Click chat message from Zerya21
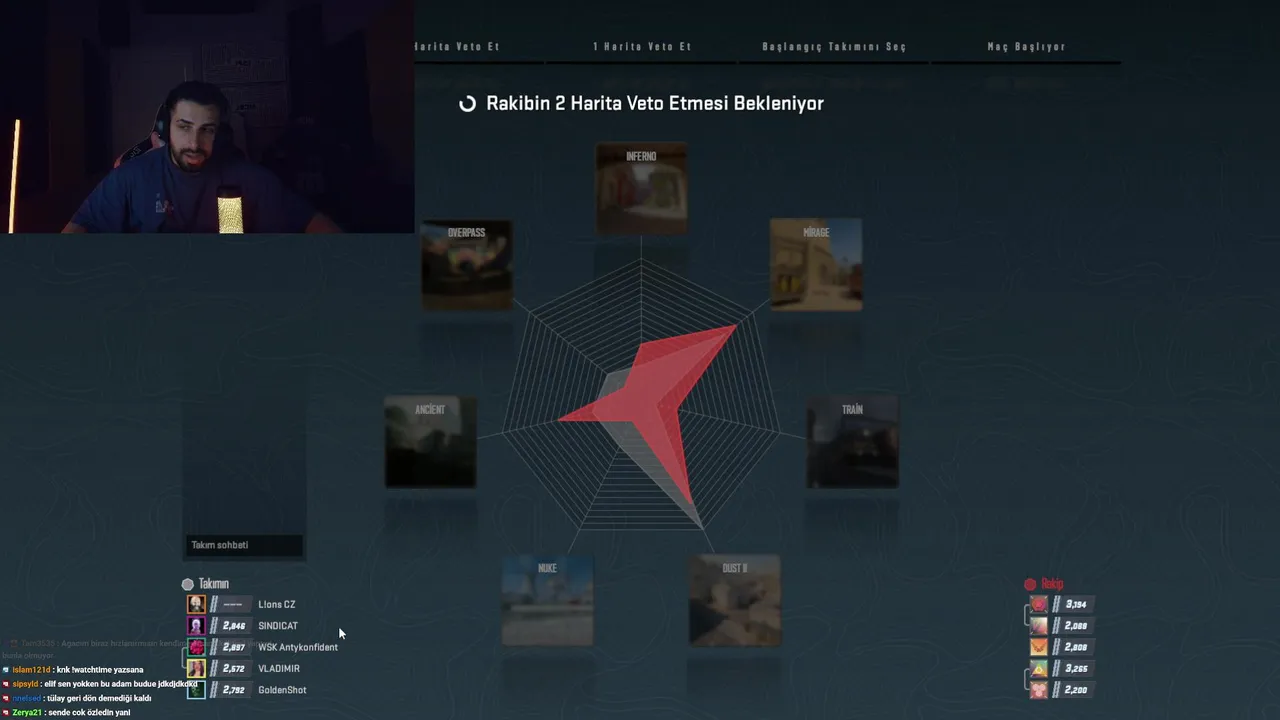Screen dimensions: 1280x720 coord(67,713)
